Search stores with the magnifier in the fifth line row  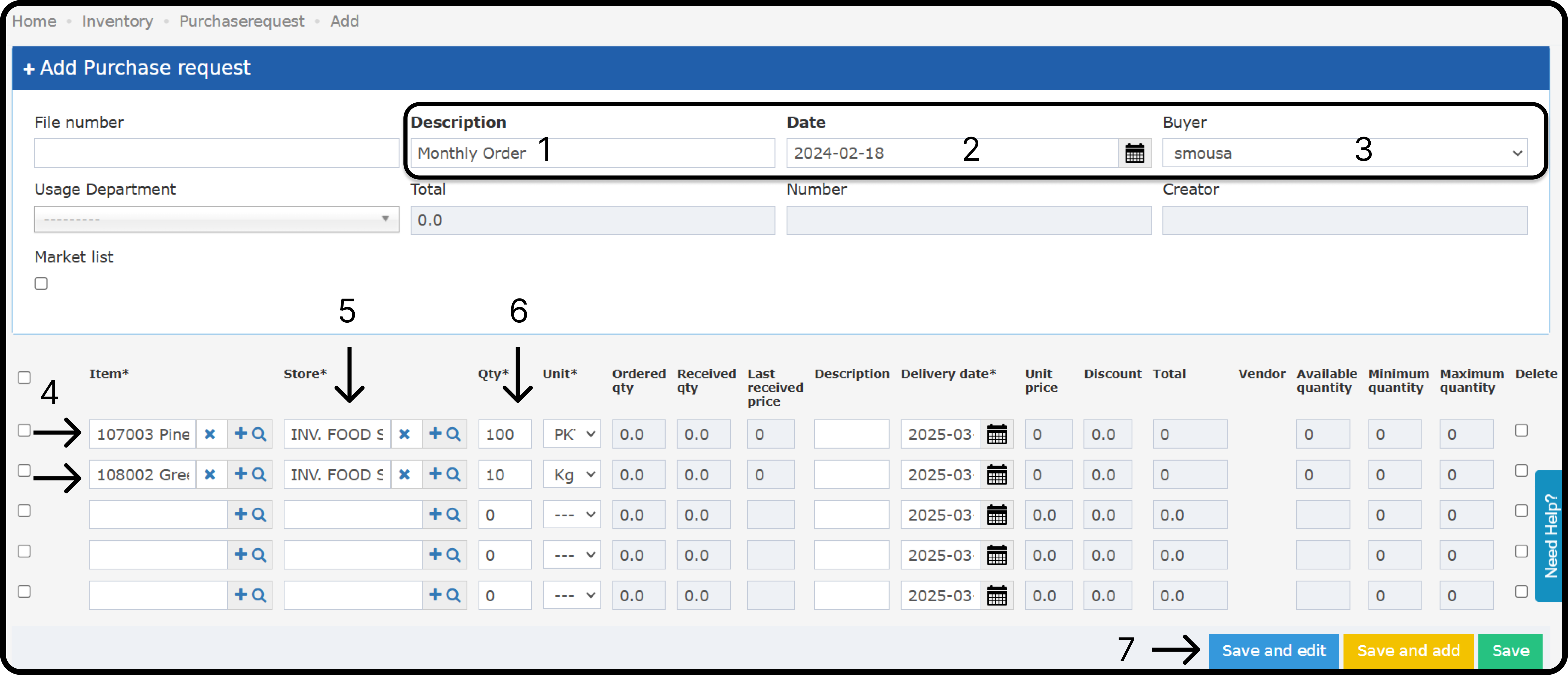coord(454,595)
